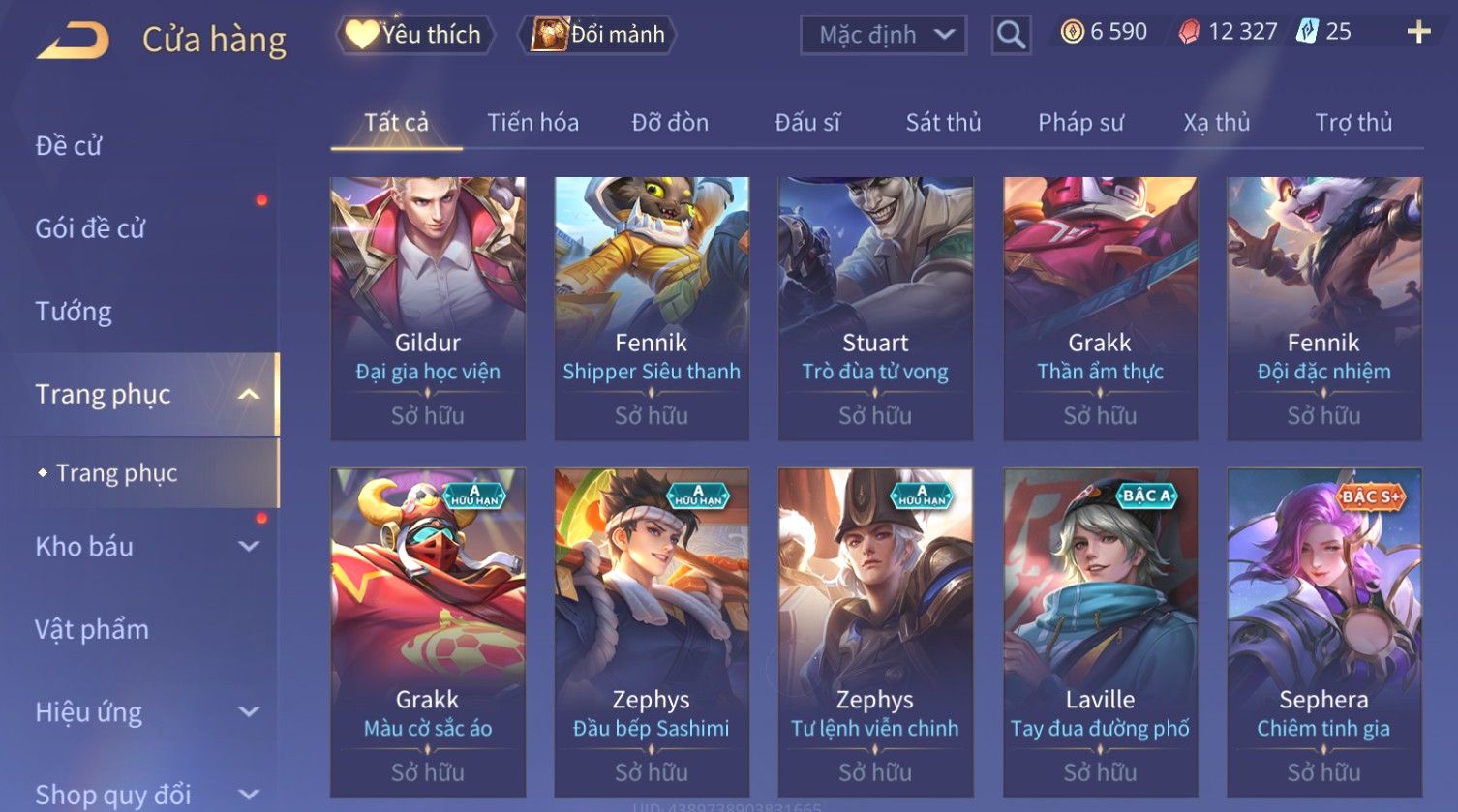1458x812 pixels.
Task: Open Laville Tay đua đường phố skin
Action: click(1100, 633)
